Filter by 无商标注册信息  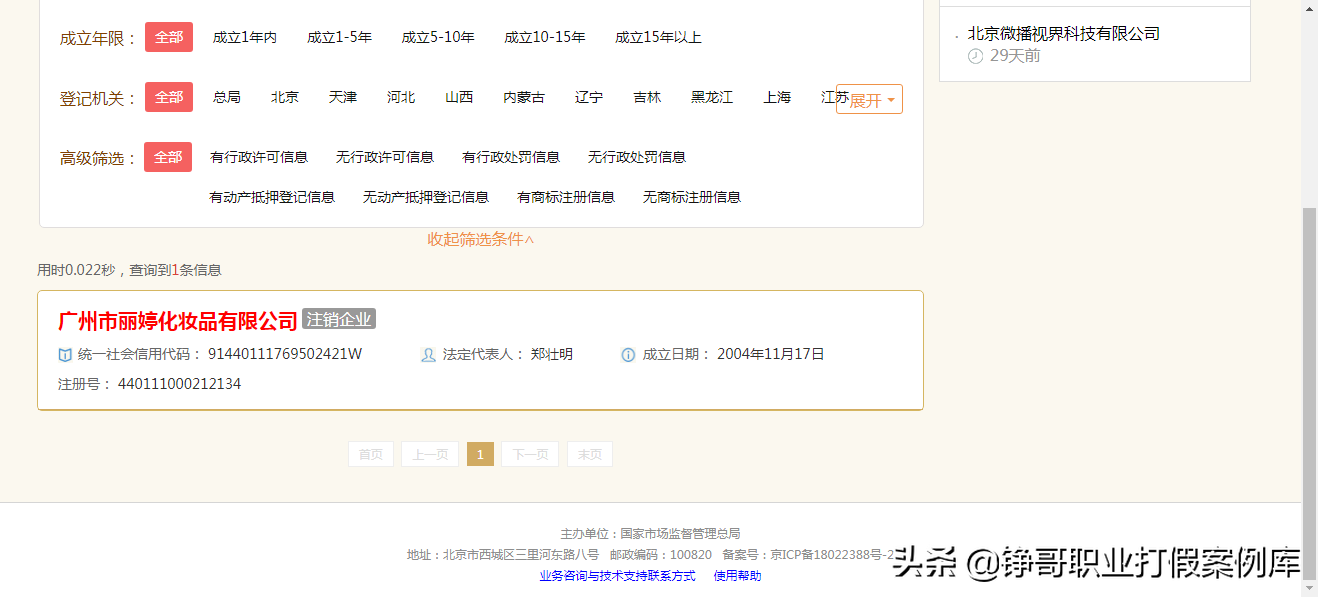click(x=692, y=197)
